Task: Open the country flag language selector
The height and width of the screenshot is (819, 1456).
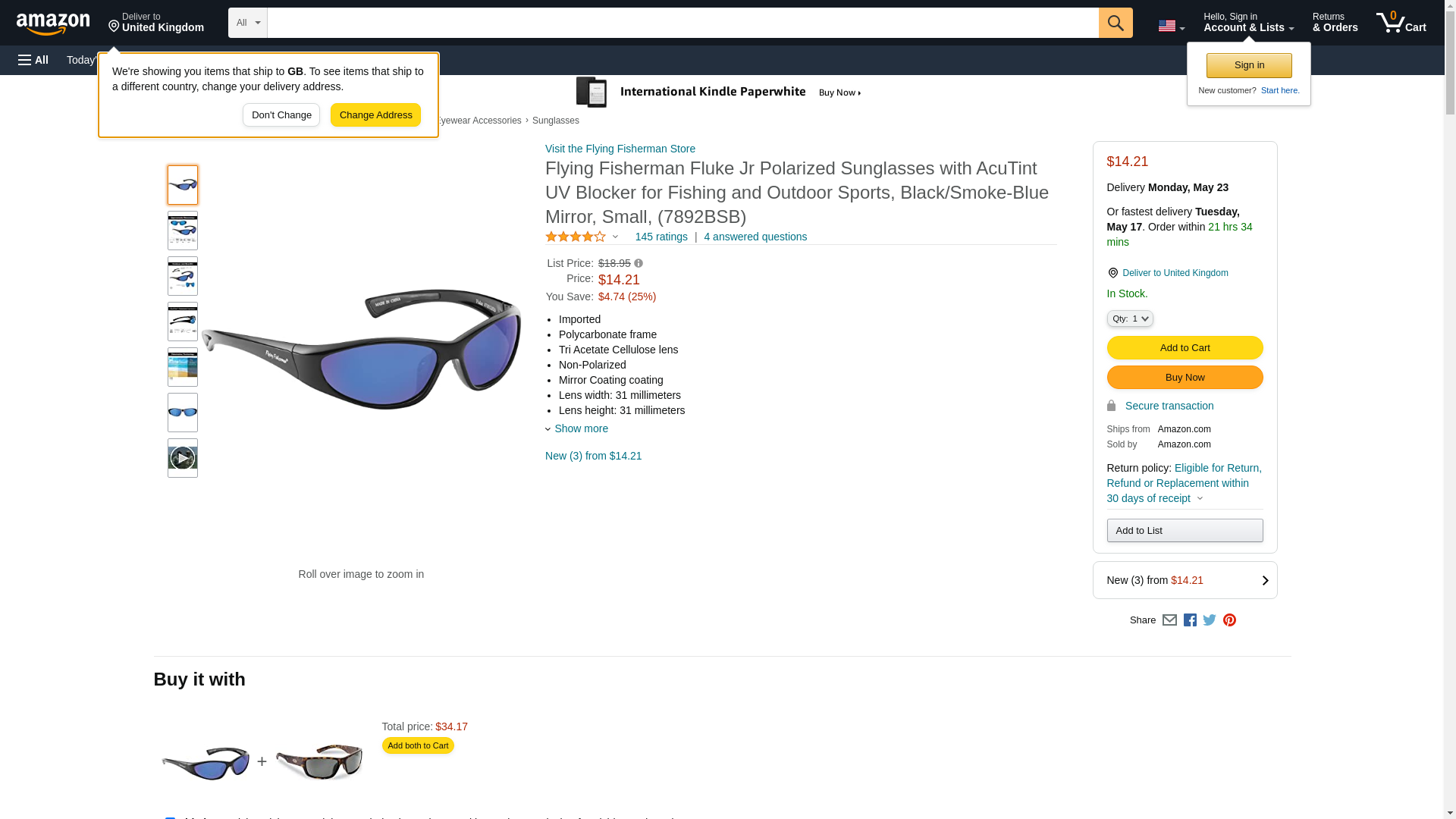Action: coord(1171,26)
